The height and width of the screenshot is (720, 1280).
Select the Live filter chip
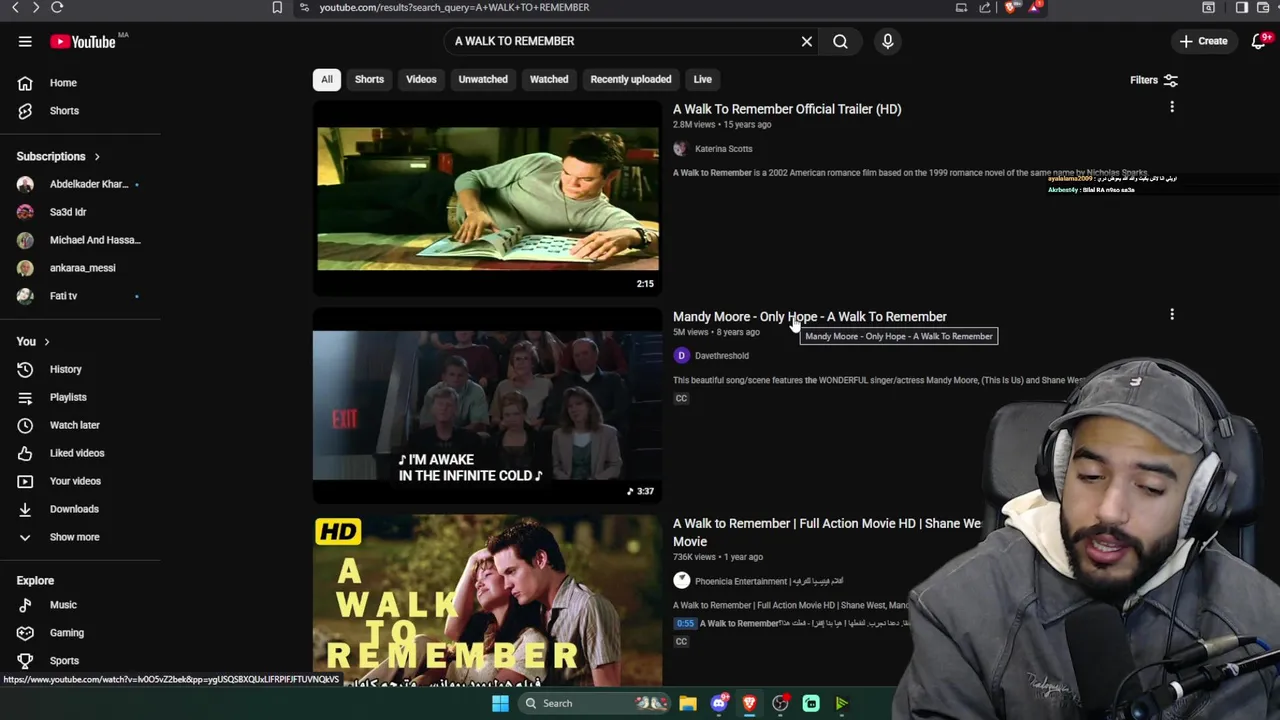pos(703,79)
